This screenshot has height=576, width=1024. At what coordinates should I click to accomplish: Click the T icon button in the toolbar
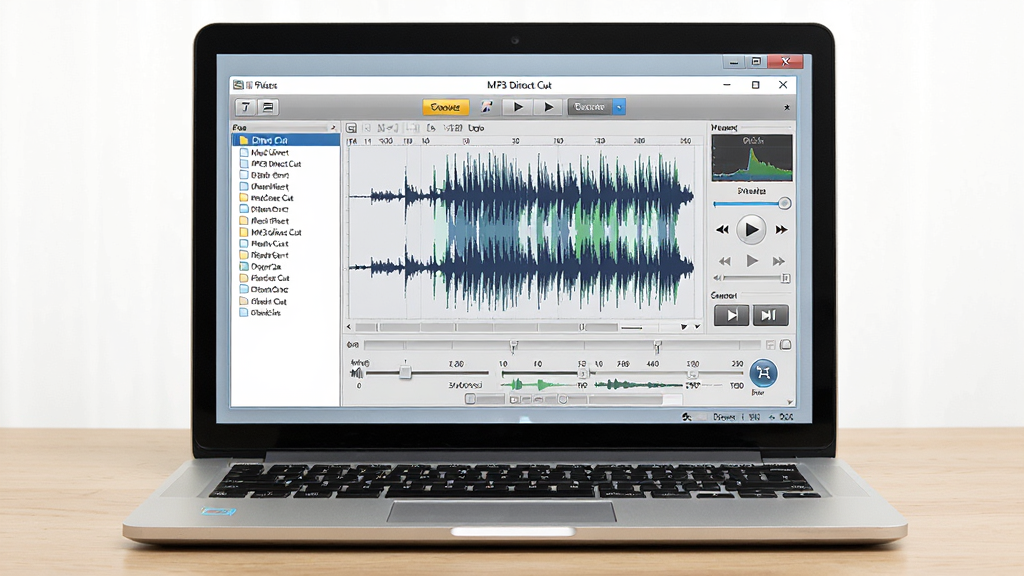tap(246, 107)
